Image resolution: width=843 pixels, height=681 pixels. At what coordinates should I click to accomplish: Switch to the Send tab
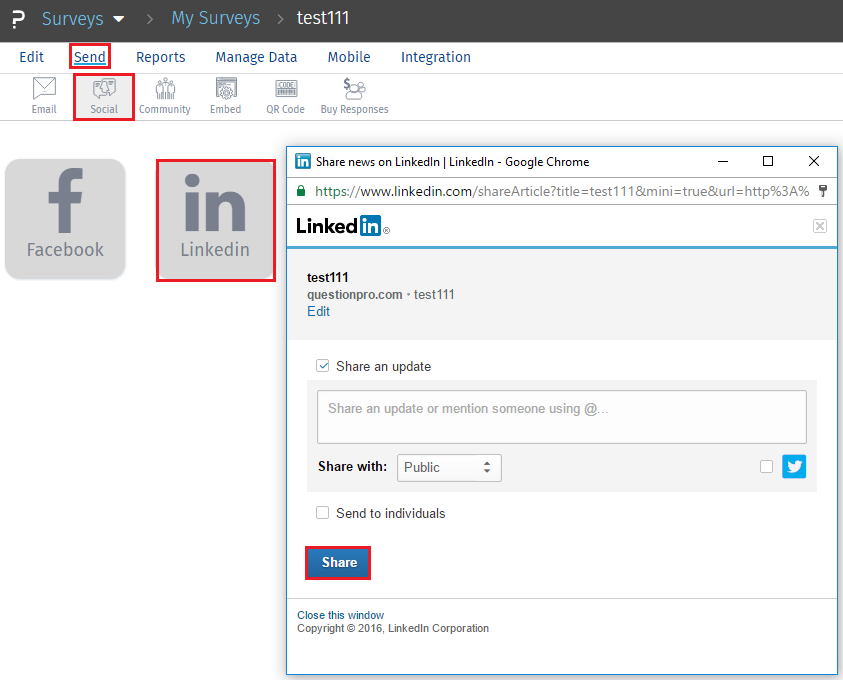click(90, 57)
